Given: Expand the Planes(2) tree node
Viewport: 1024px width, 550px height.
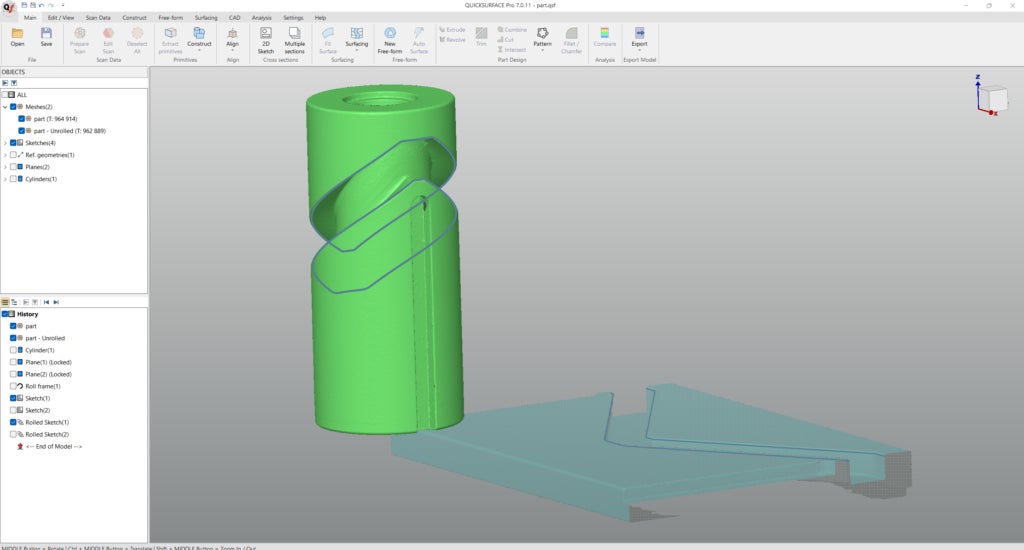Looking at the screenshot, I should pyautogui.click(x=5, y=167).
